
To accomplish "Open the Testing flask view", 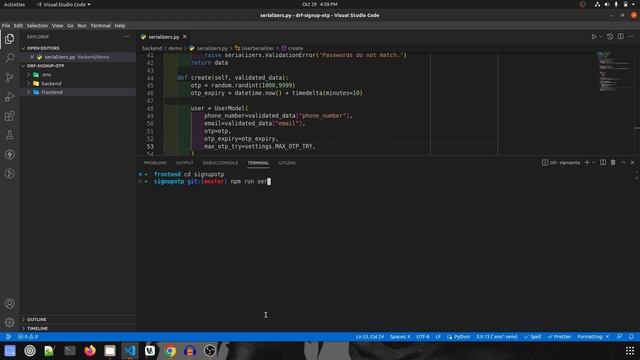I will (x=9, y=135).
